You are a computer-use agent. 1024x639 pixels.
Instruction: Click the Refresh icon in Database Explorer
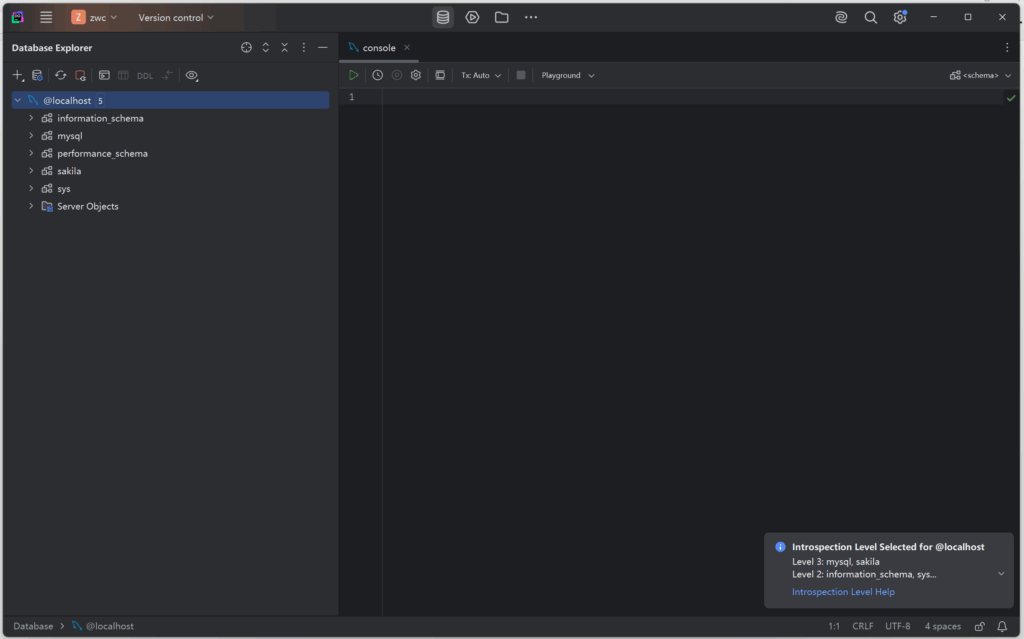pos(60,75)
